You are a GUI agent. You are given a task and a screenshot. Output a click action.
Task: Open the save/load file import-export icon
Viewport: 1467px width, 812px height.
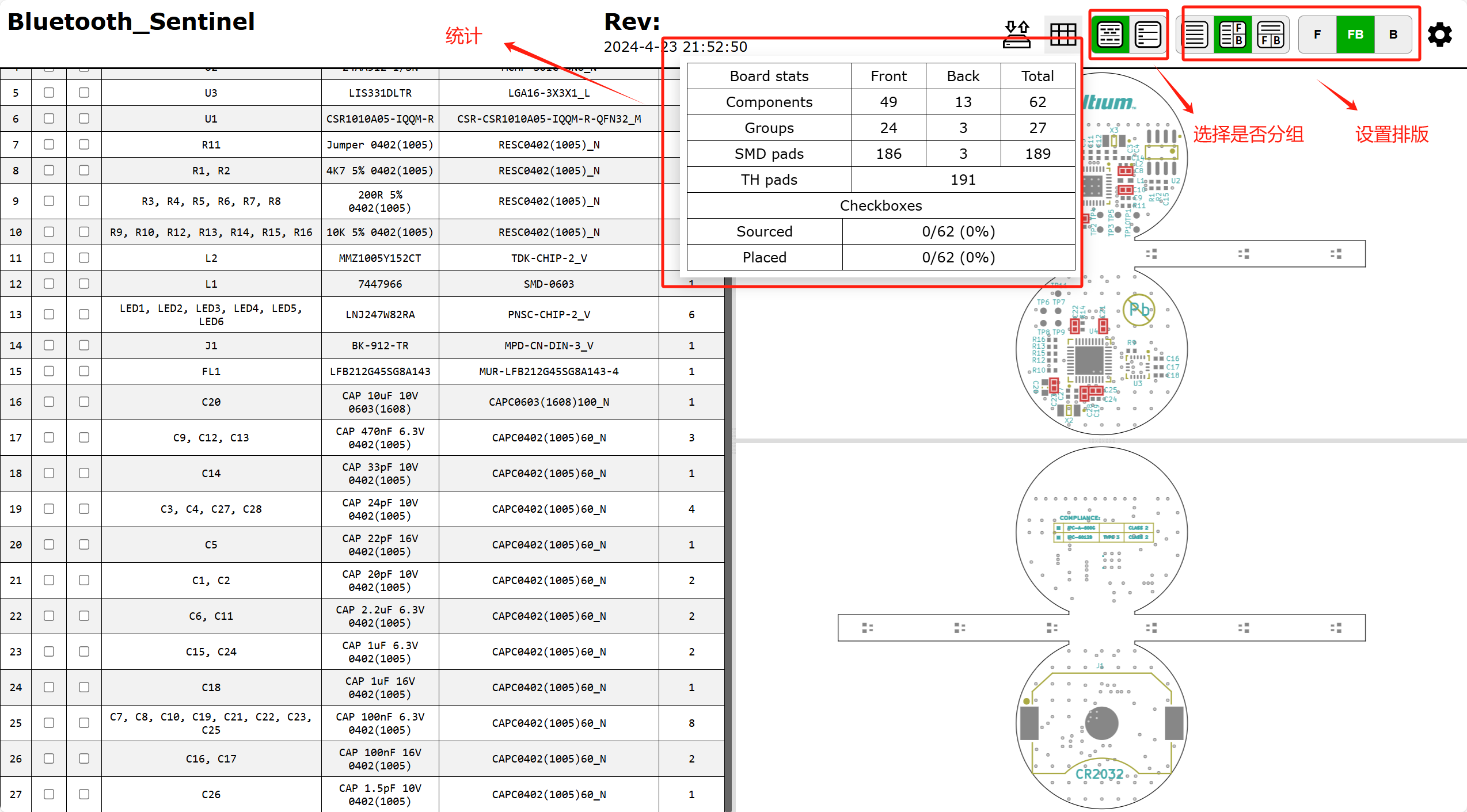[1017, 35]
